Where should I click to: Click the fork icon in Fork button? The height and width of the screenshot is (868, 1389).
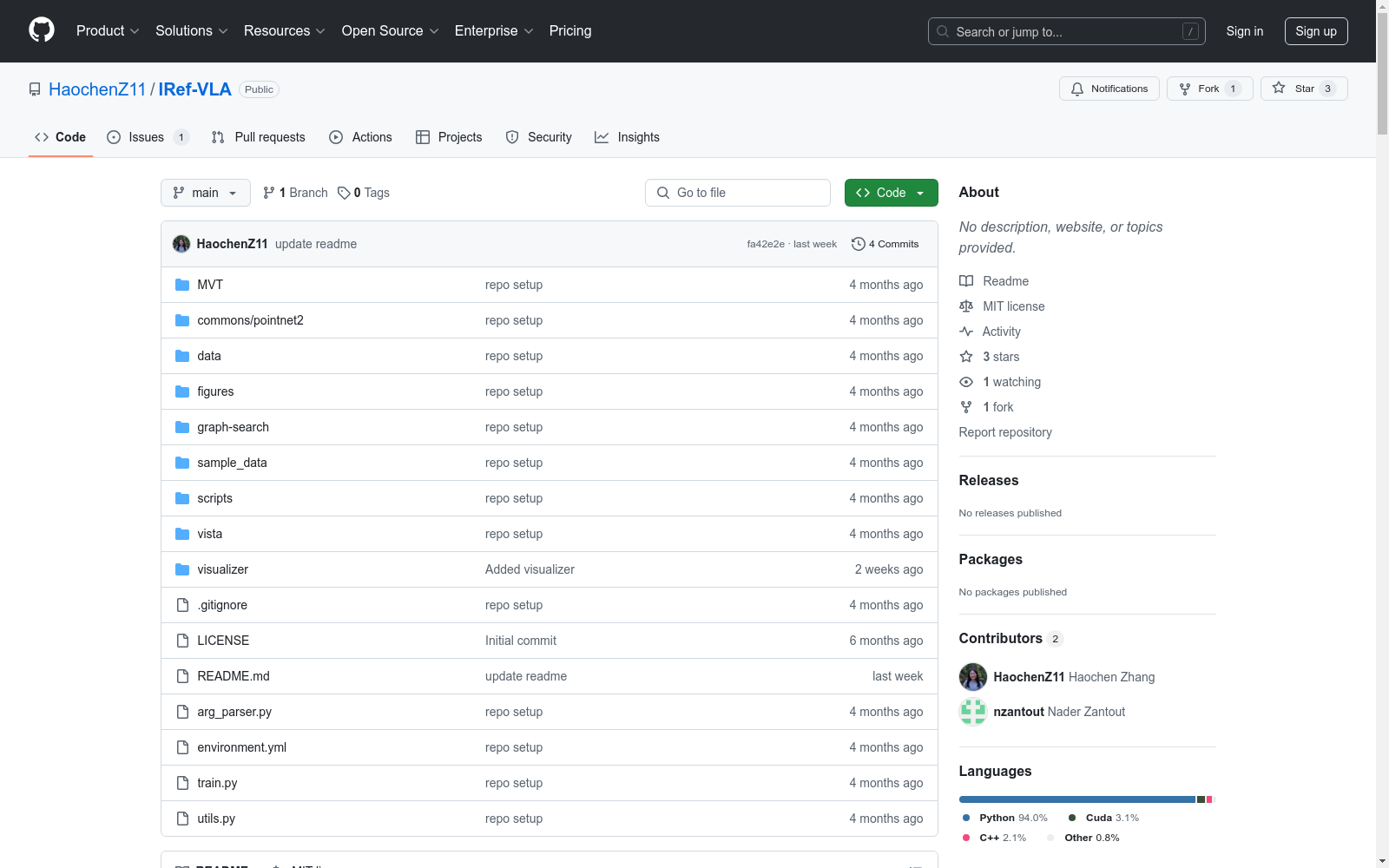(1185, 89)
